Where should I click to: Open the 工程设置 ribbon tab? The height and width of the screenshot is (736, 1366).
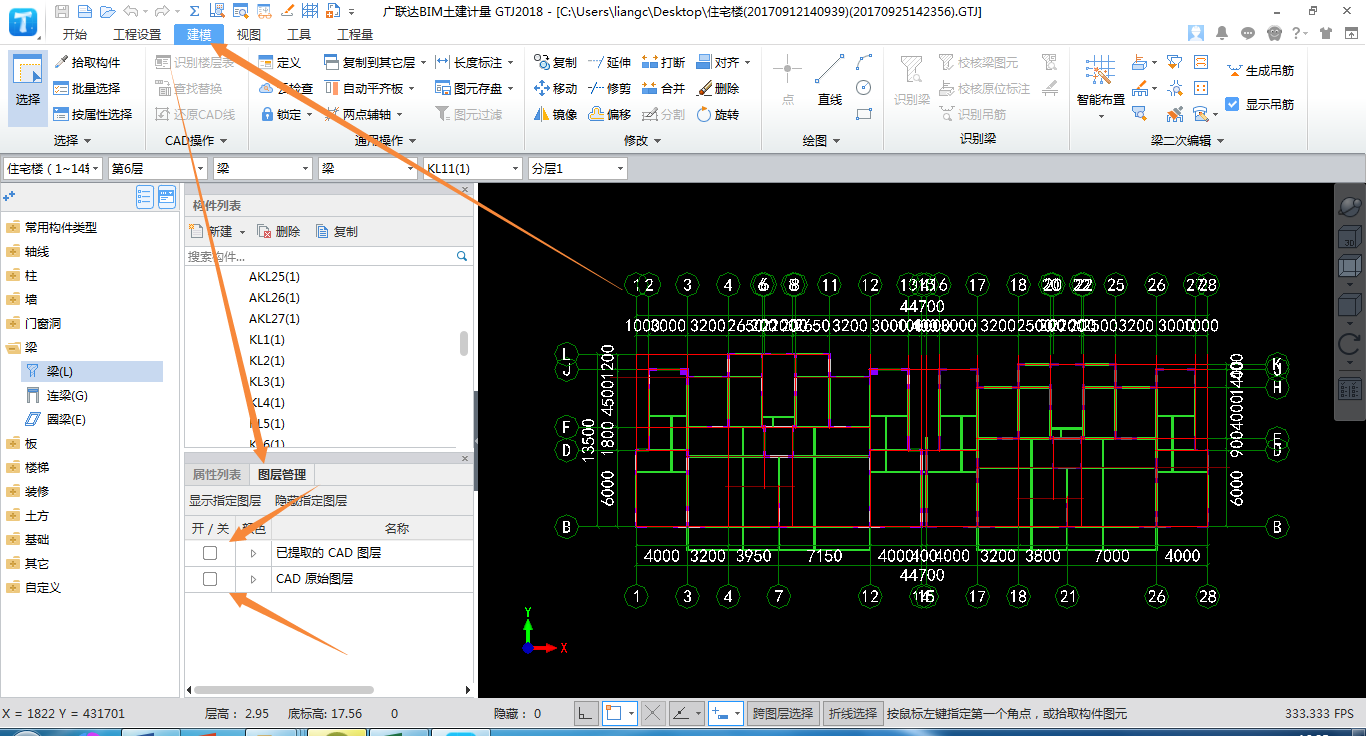pos(137,35)
